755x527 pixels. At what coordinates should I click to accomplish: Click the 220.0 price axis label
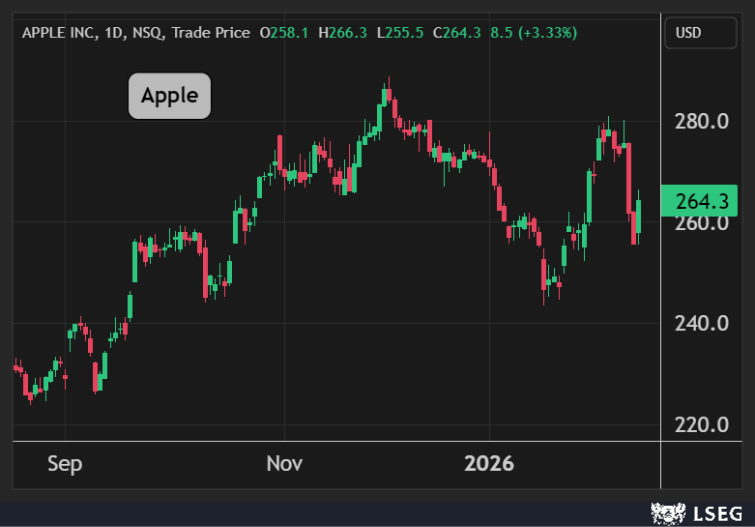pos(701,424)
